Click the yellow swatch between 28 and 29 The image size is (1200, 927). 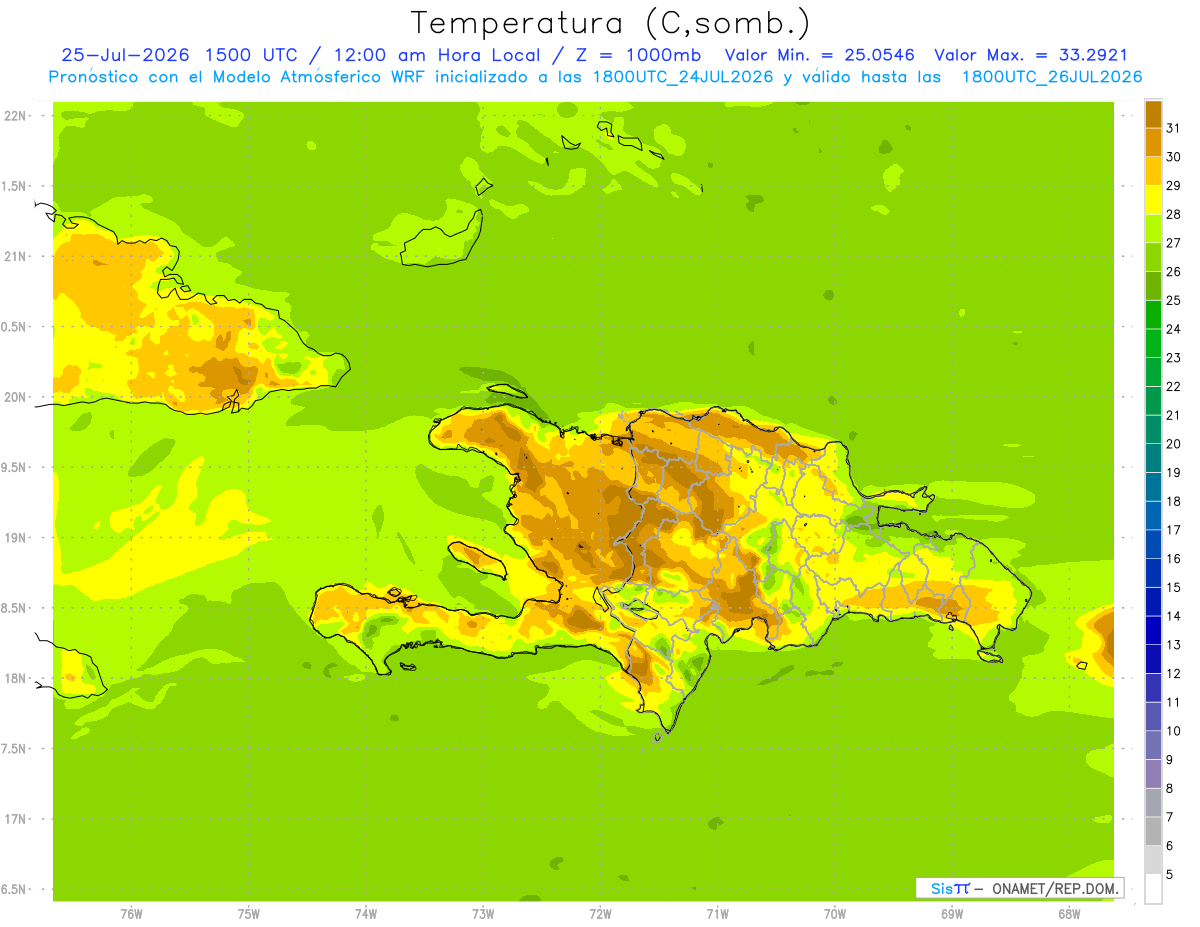(x=1153, y=199)
